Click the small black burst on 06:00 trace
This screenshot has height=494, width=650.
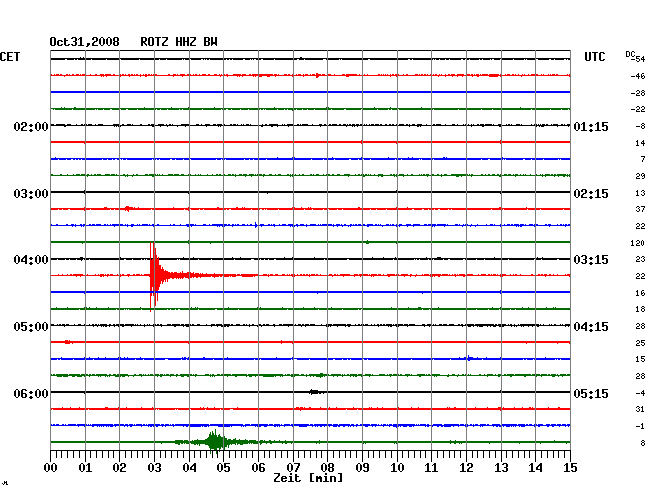pyautogui.click(x=315, y=392)
